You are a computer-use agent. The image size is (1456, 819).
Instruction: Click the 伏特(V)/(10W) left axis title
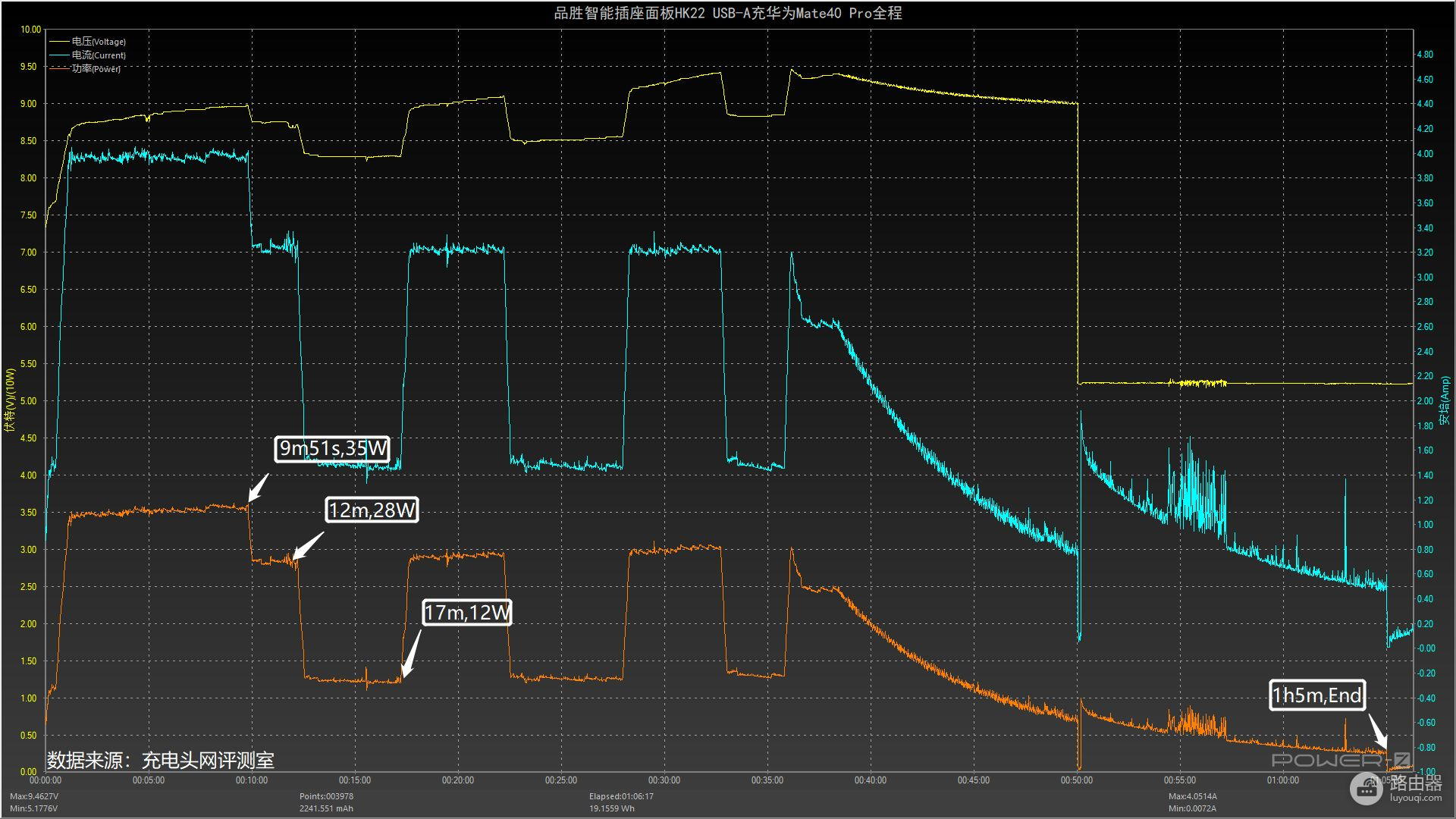[x=10, y=400]
